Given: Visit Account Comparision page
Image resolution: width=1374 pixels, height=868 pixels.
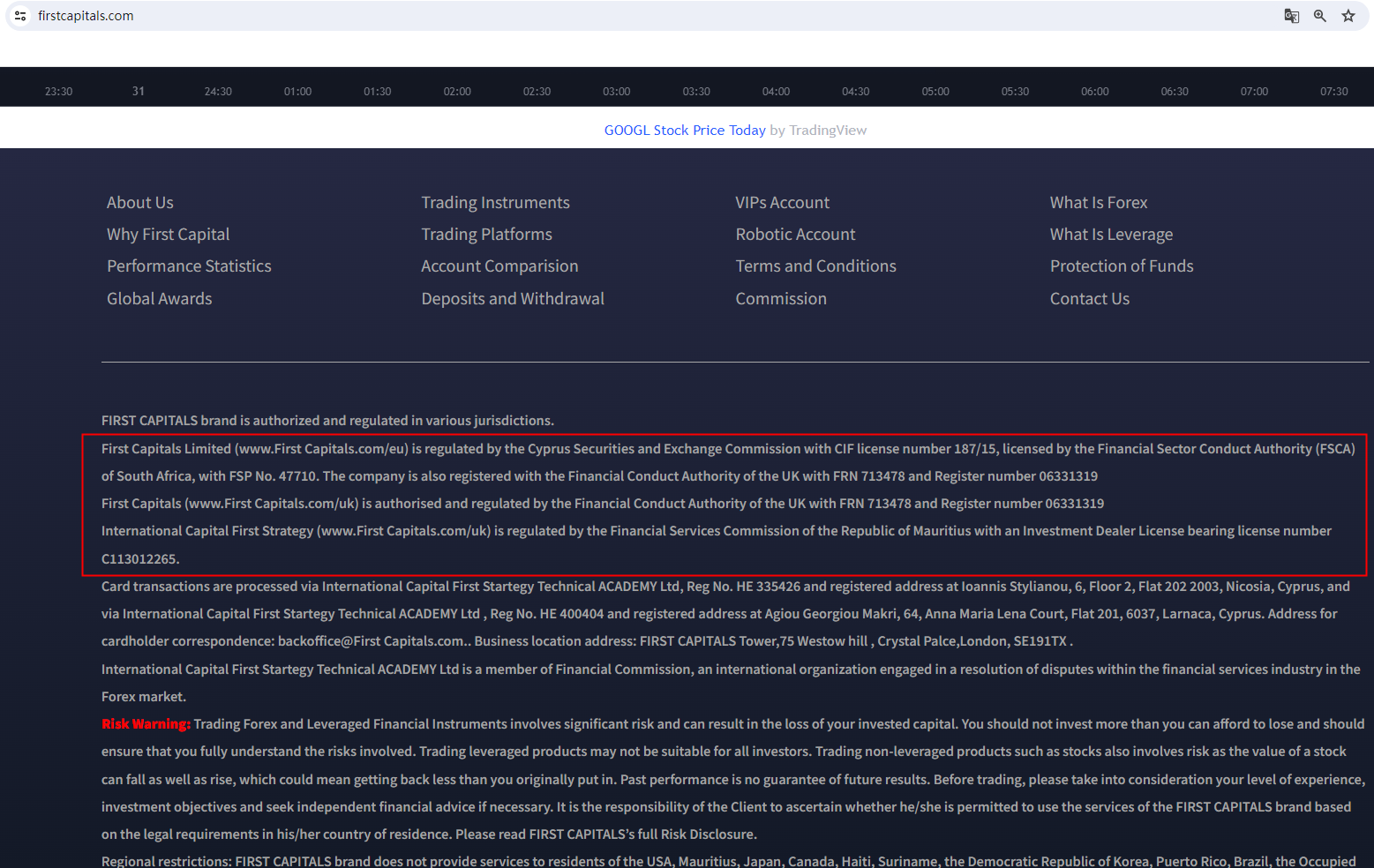Looking at the screenshot, I should coord(499,266).
